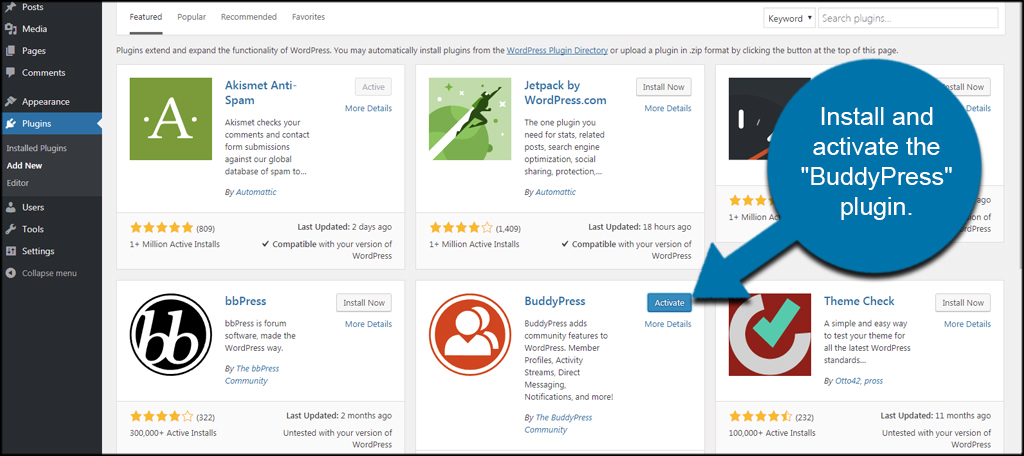1024x456 pixels.
Task: Click the bbPress plugin title link
Action: pos(246,301)
